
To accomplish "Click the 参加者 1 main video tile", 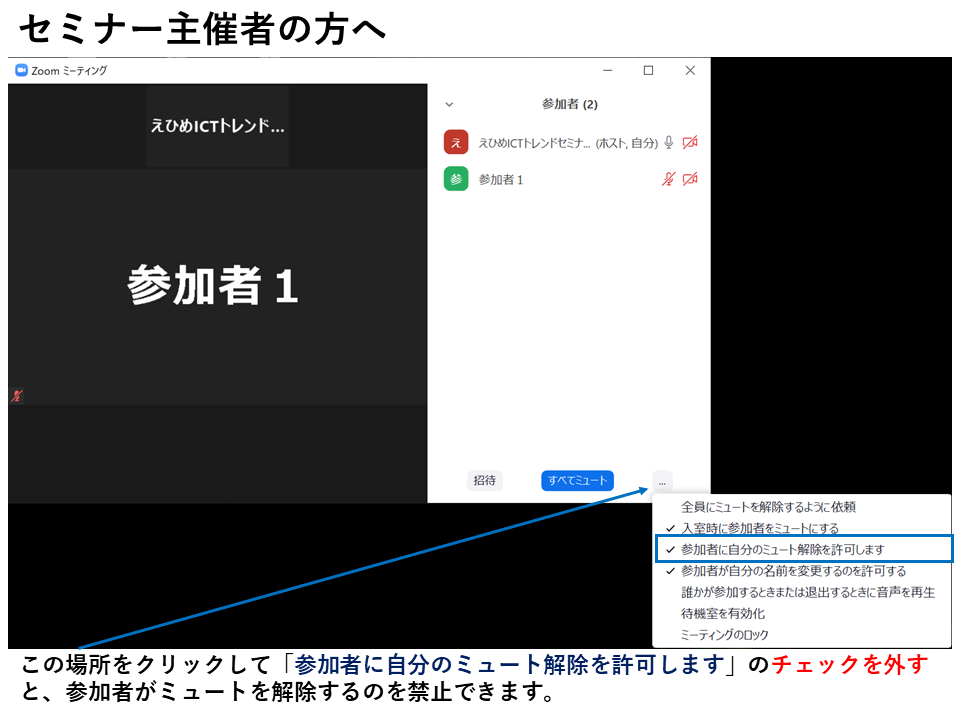I will tap(217, 287).
